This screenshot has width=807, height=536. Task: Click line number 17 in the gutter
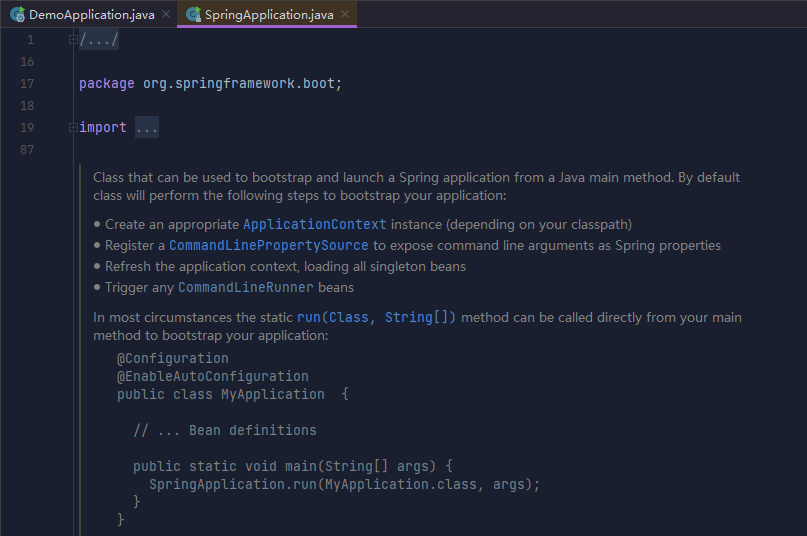(x=27, y=84)
